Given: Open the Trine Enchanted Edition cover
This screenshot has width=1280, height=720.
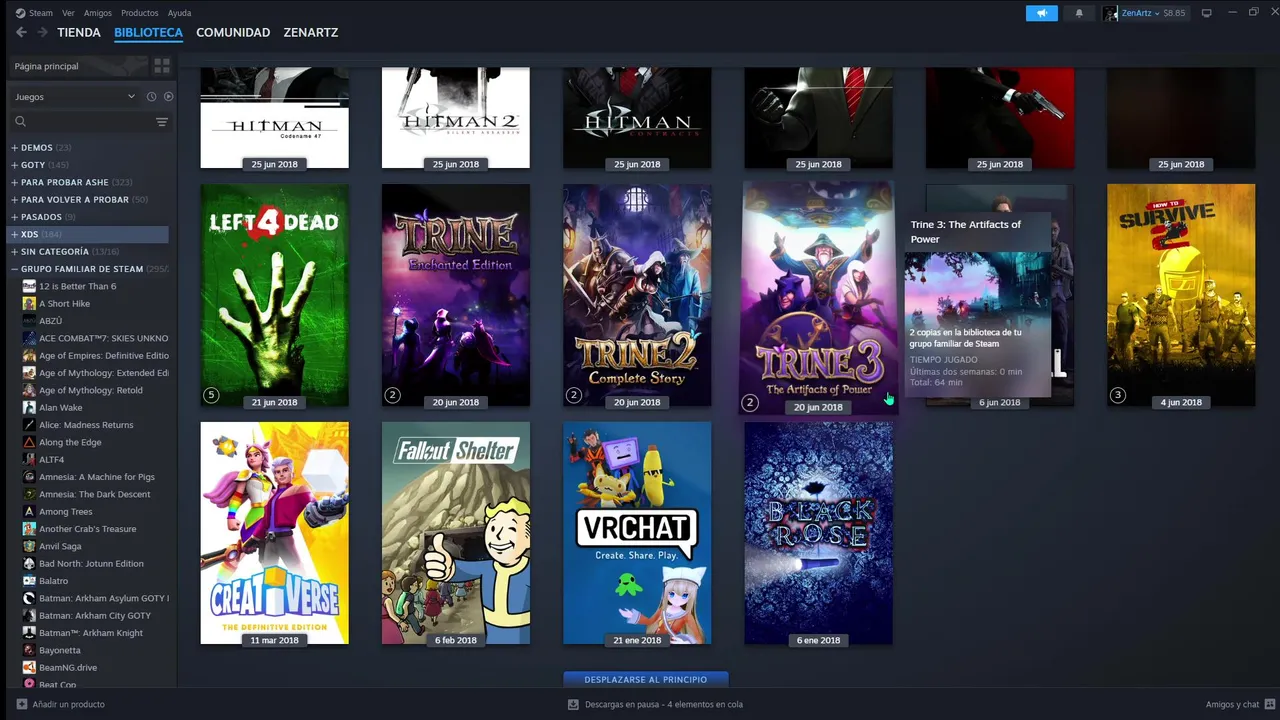Looking at the screenshot, I should click(456, 295).
